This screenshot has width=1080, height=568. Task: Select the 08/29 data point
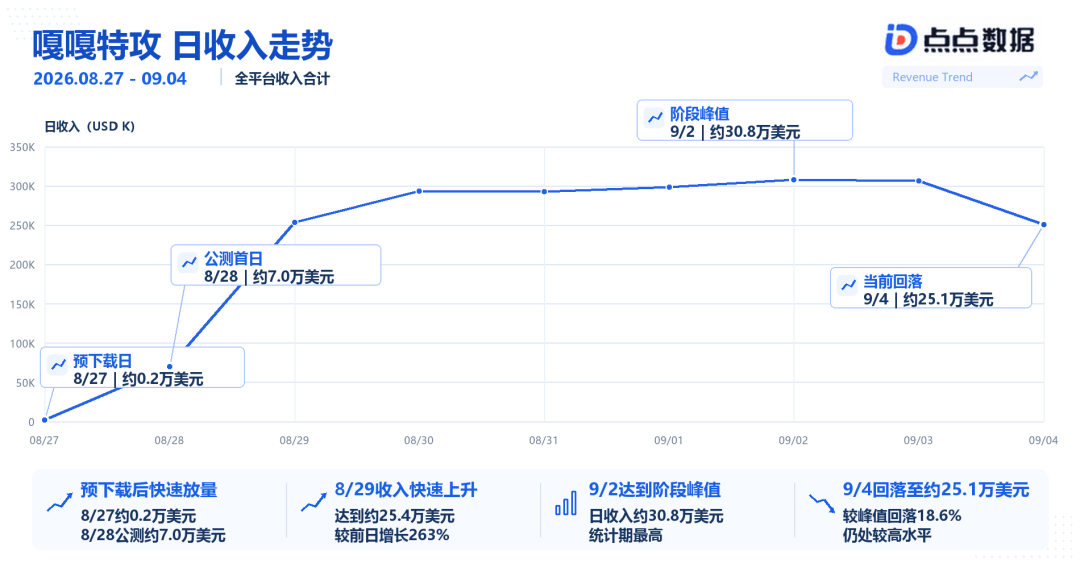295,222
